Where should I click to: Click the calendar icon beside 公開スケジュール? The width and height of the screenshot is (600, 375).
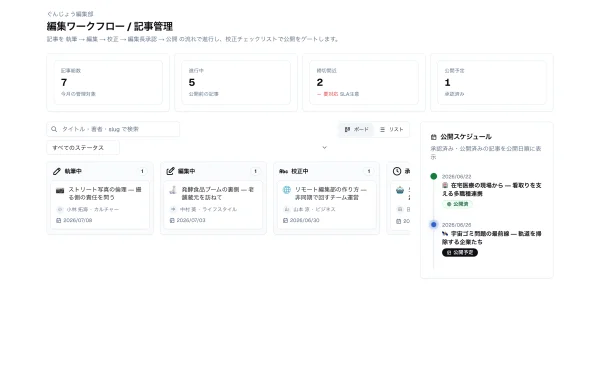(434, 137)
